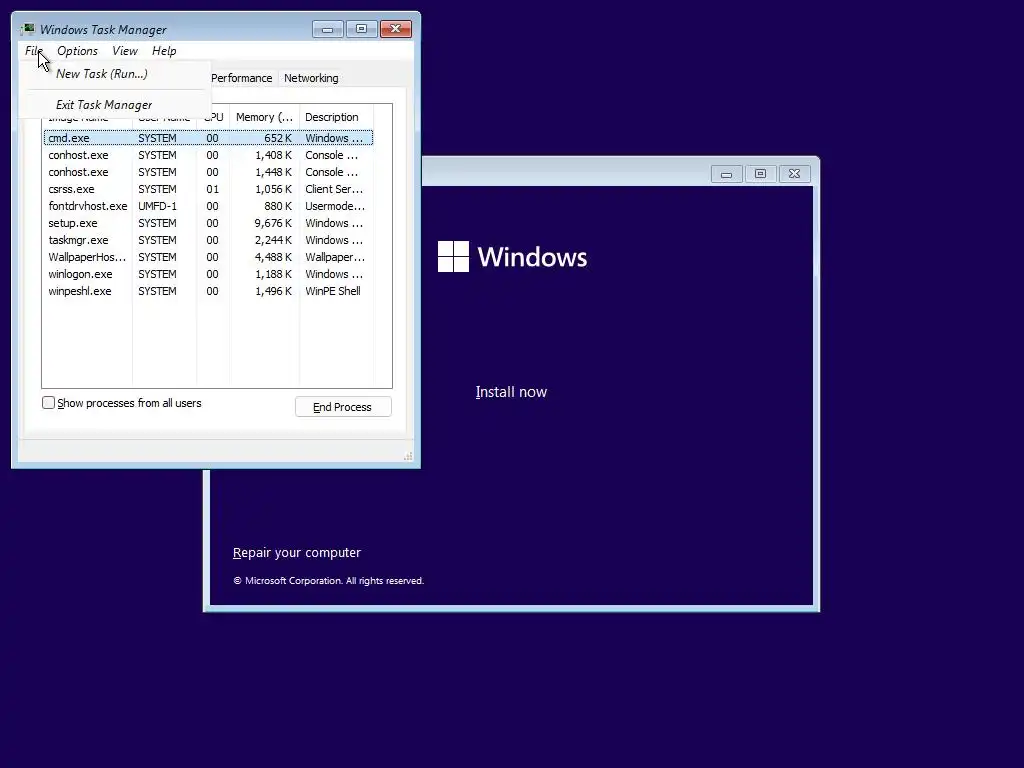Click the Windows logo in Setup window
Viewport: 1024px width, 768px height.
[x=453, y=257]
